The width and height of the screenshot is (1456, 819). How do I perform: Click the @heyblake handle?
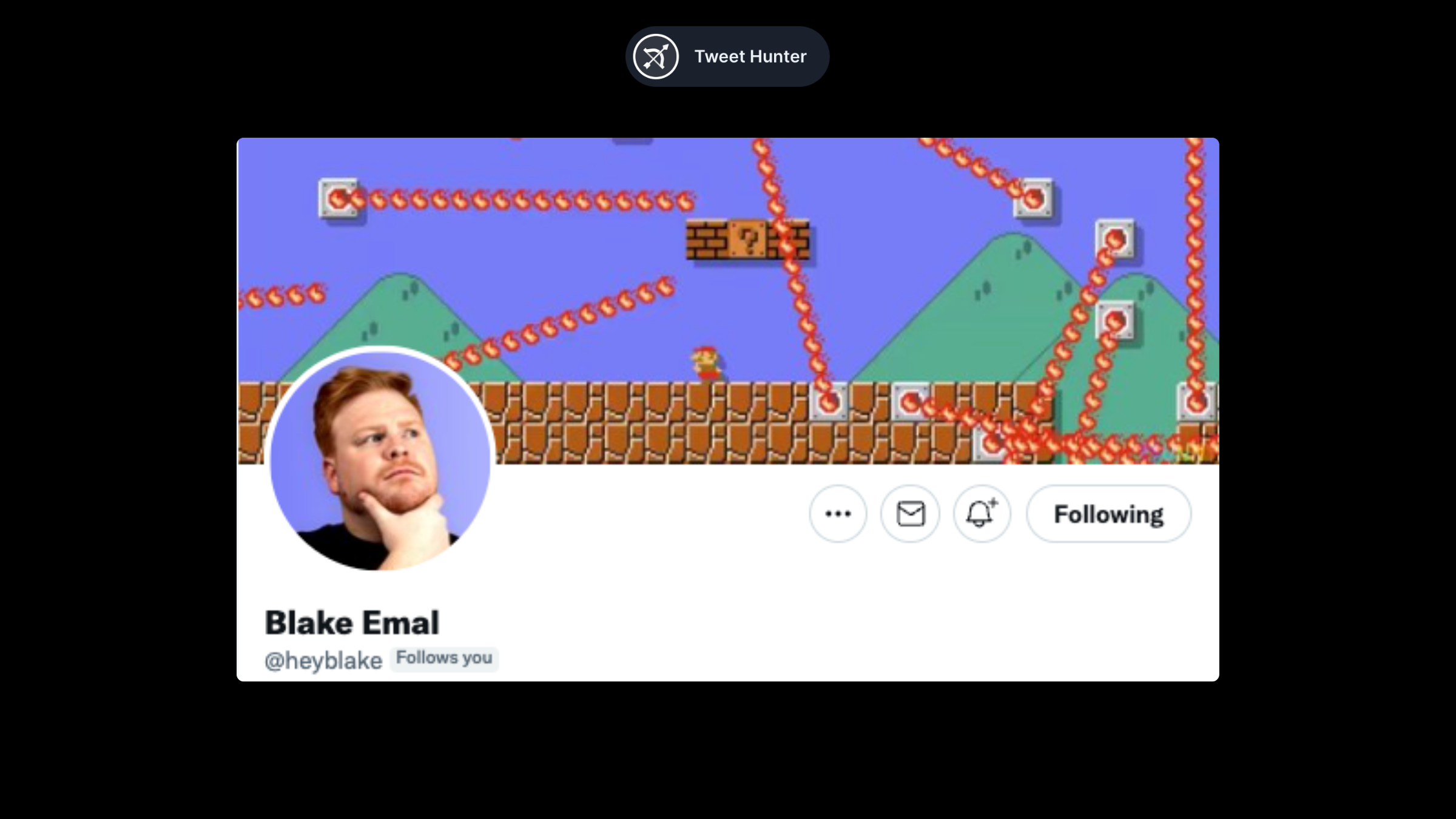click(x=323, y=660)
